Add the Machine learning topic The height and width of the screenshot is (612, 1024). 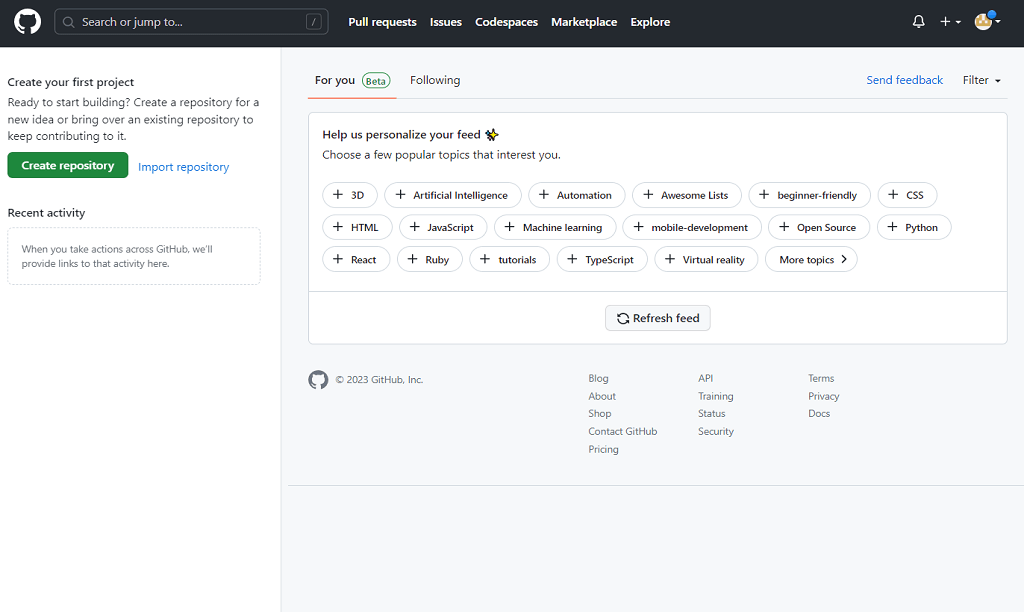(555, 227)
